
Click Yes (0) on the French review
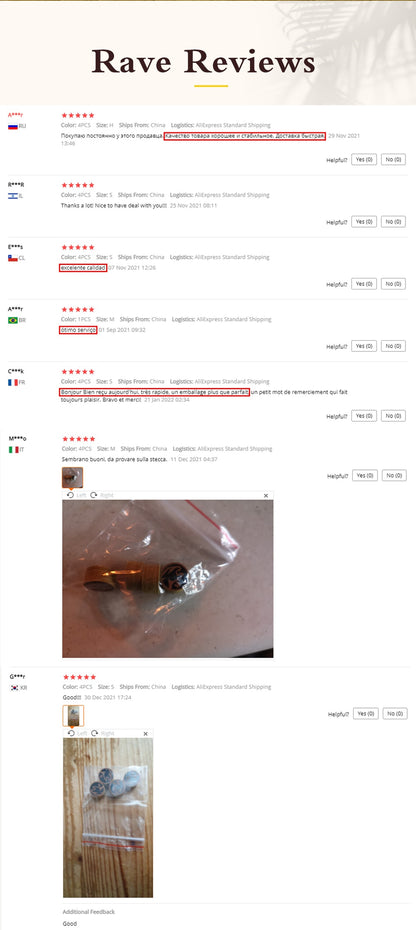pos(364,416)
